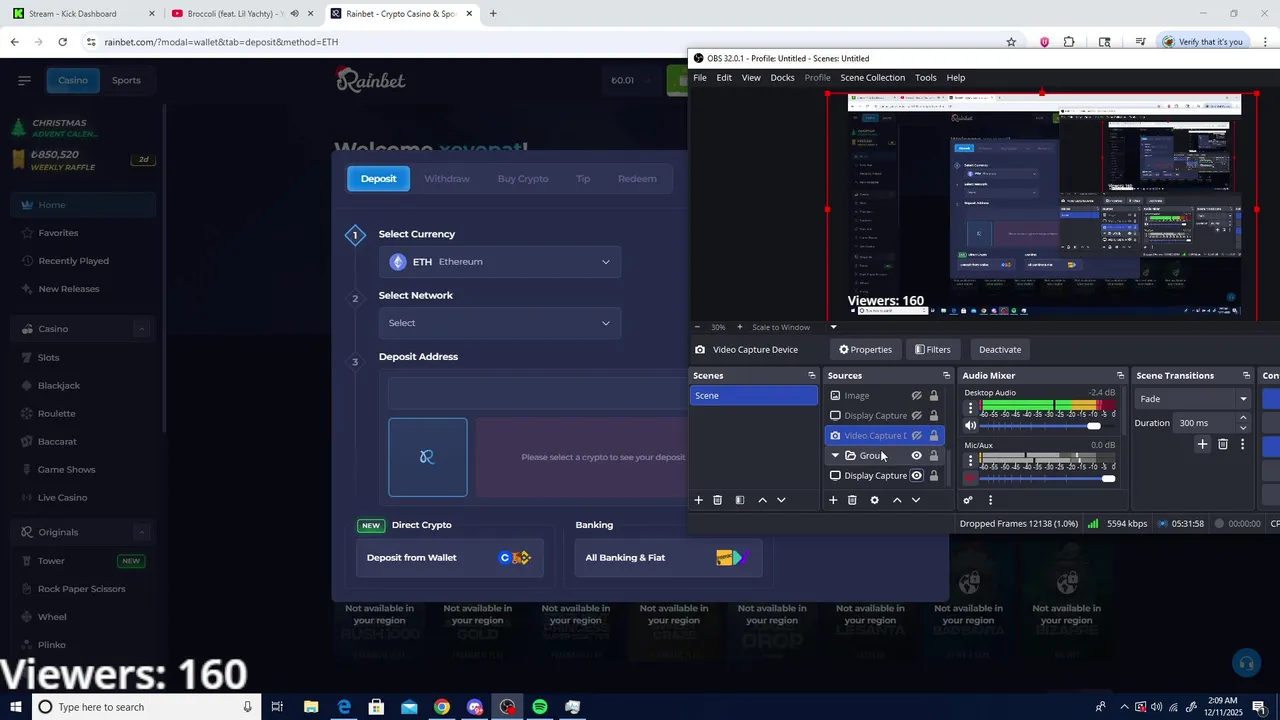Open Mic/Aux three-dot options

[x=970, y=461]
